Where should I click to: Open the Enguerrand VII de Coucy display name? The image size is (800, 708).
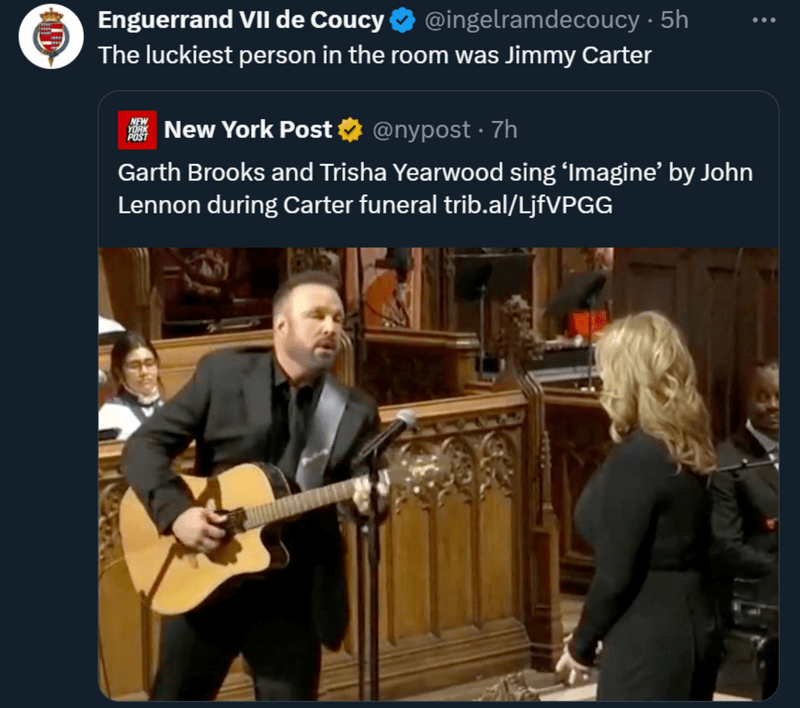[x=241, y=20]
